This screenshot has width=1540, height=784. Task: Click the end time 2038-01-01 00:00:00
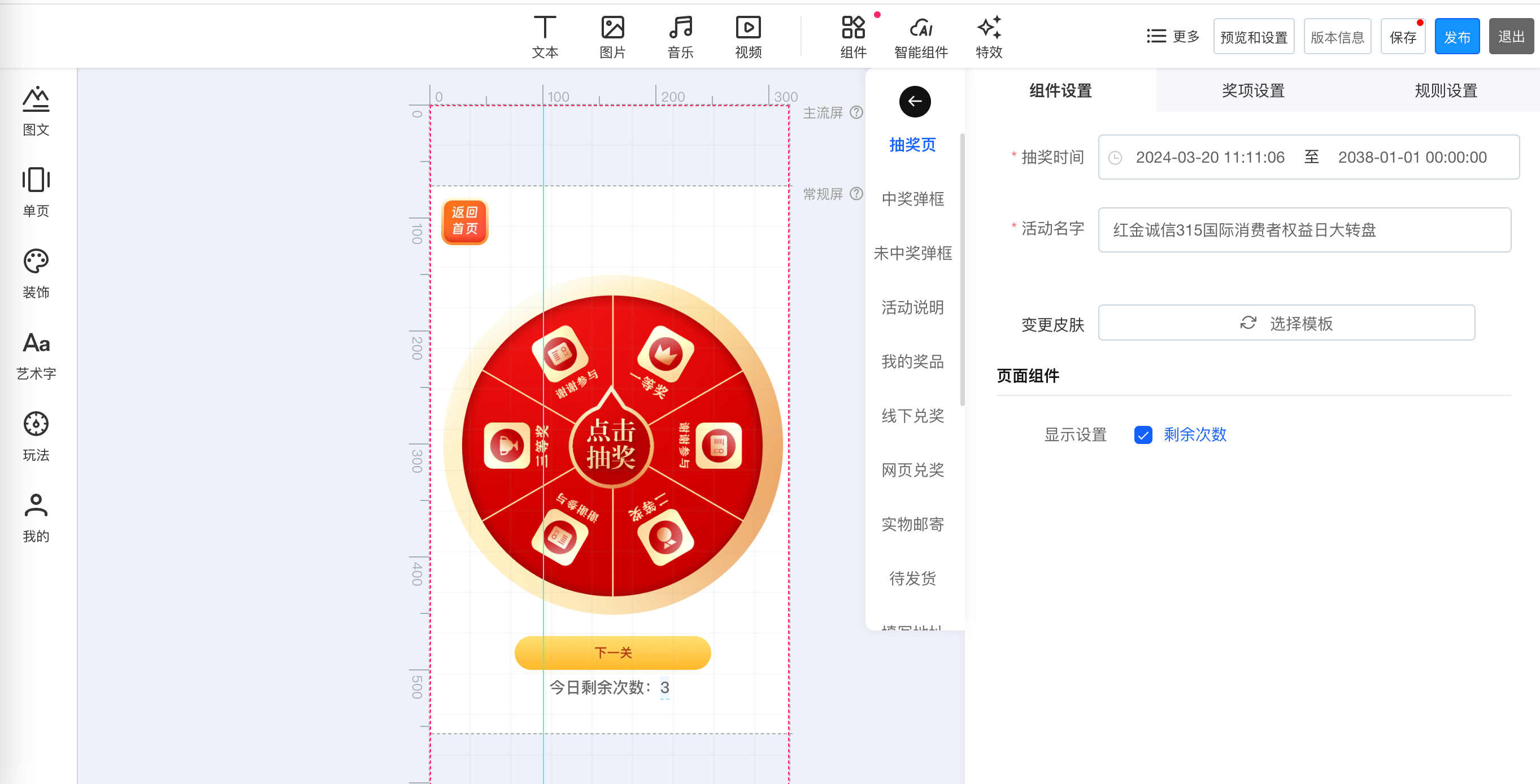[1412, 158]
